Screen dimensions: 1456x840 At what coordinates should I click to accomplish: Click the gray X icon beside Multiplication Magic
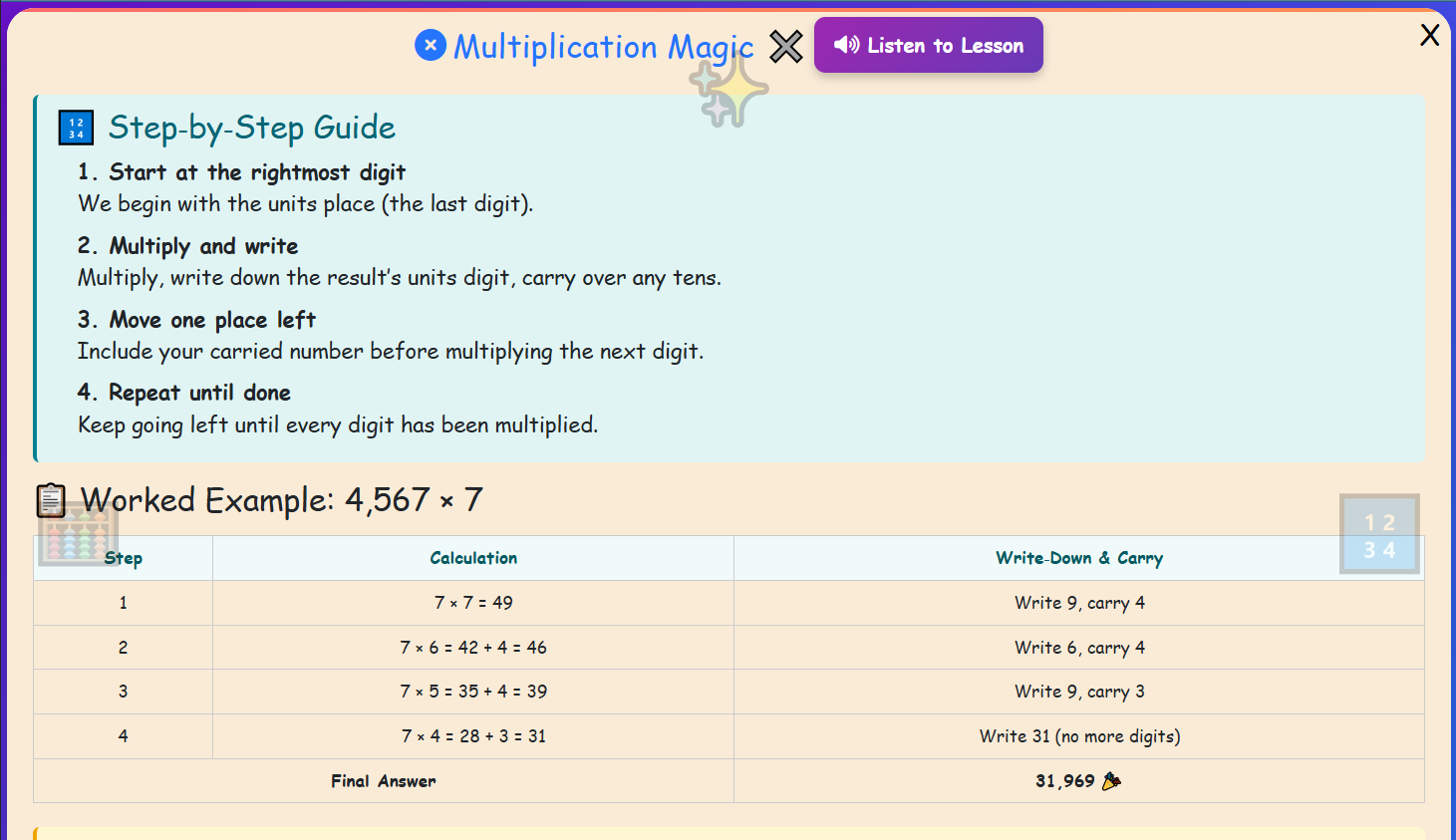(x=785, y=46)
